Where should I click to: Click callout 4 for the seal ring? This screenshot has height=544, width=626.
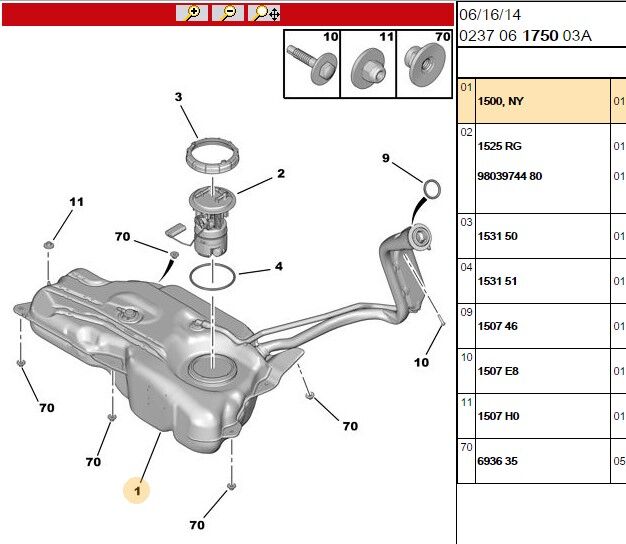coord(279,267)
